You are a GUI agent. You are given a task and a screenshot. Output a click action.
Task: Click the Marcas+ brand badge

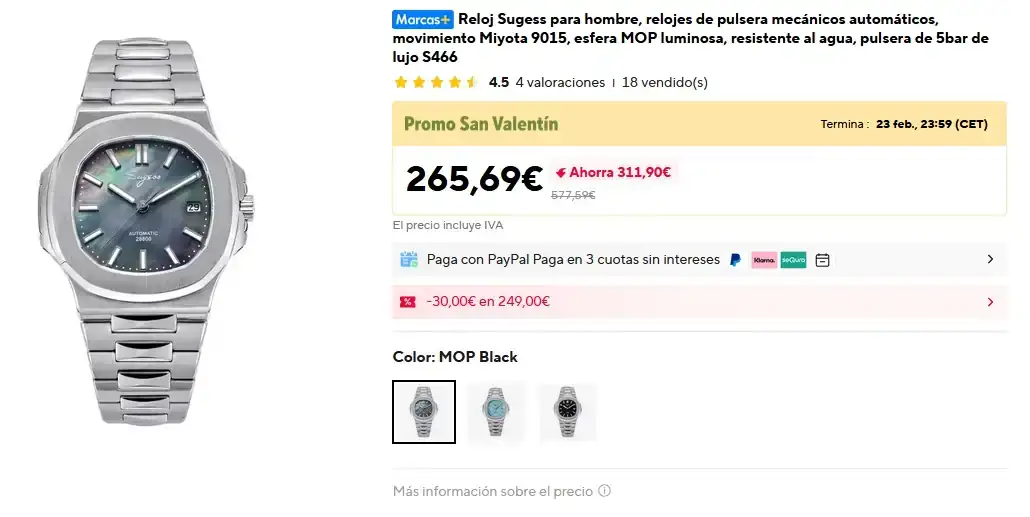423,19
